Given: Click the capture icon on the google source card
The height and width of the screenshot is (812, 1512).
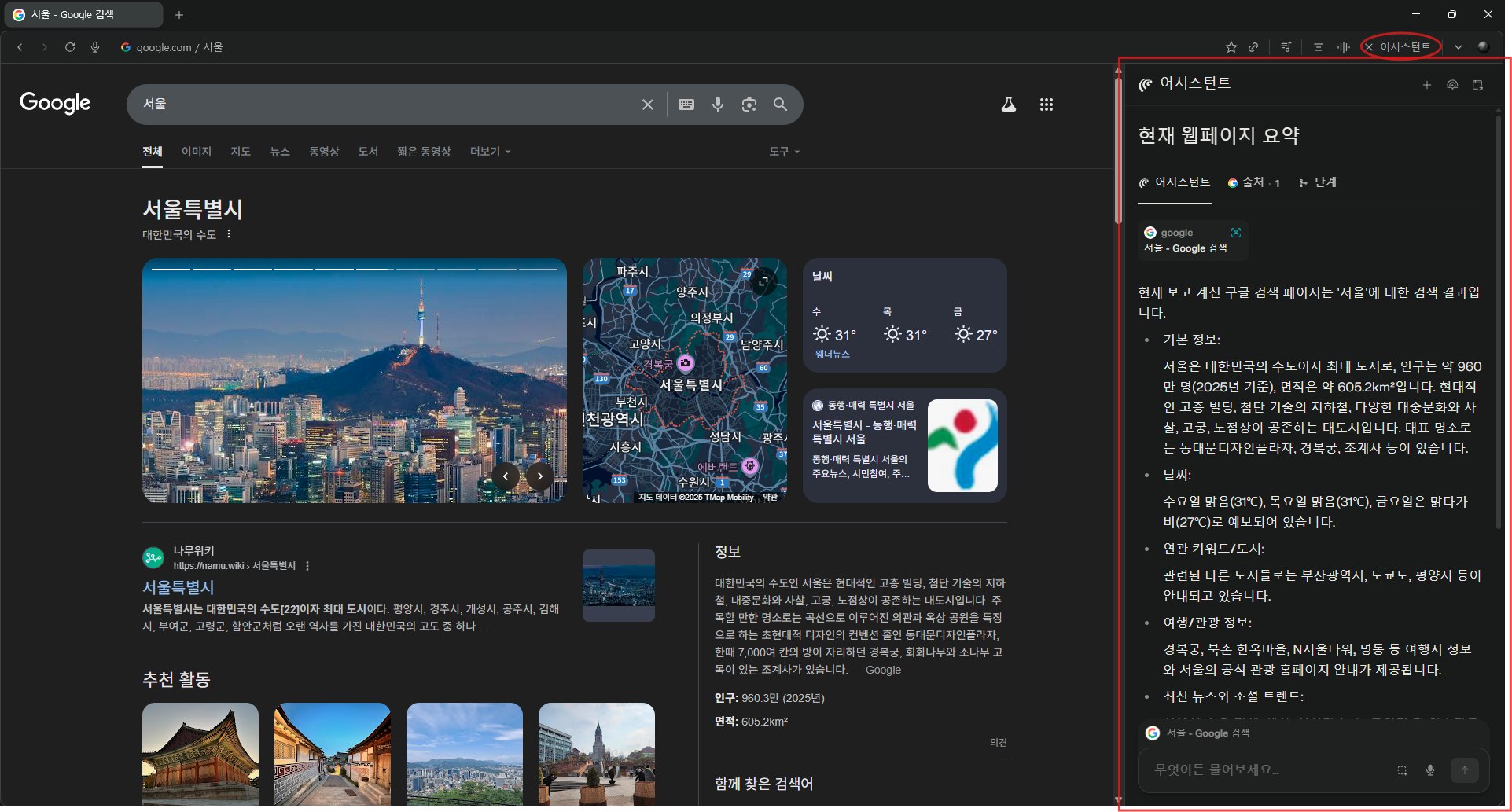Looking at the screenshot, I should (1236, 233).
